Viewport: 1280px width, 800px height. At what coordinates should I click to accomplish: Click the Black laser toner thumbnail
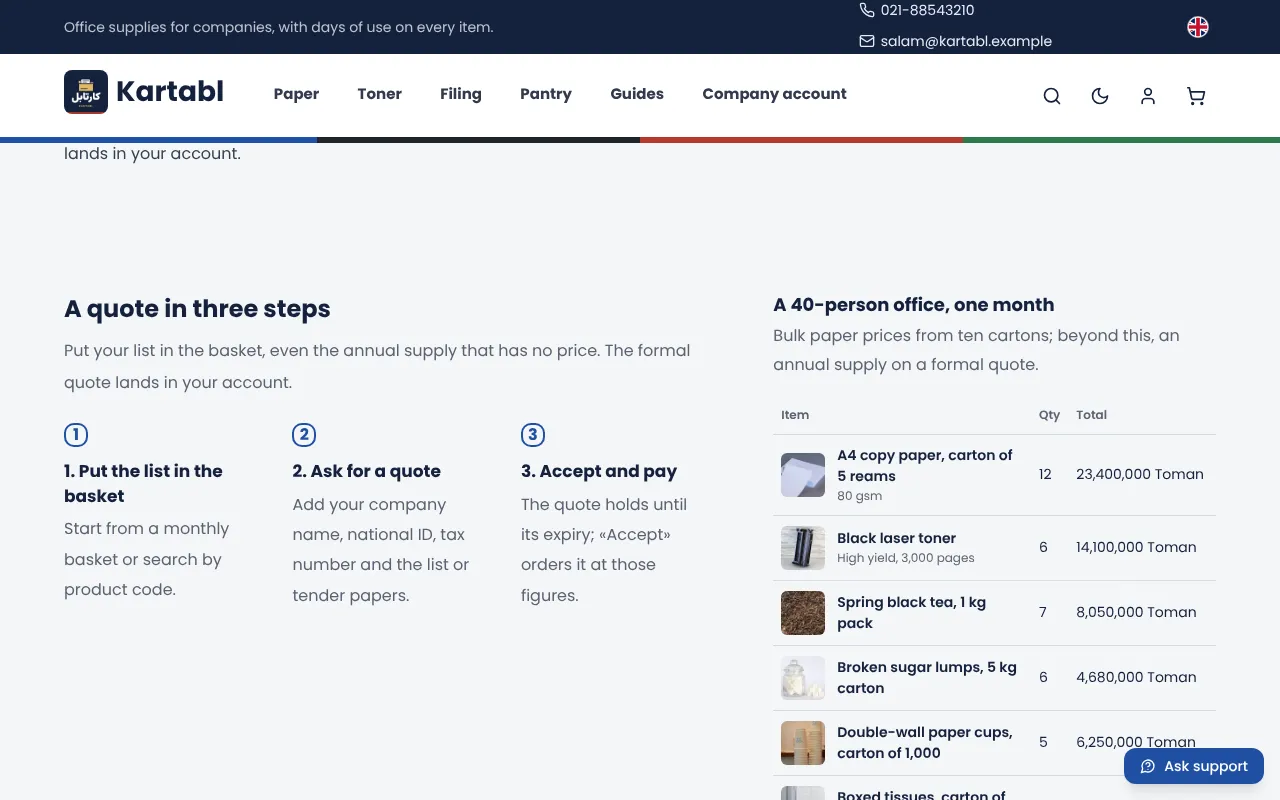(803, 548)
